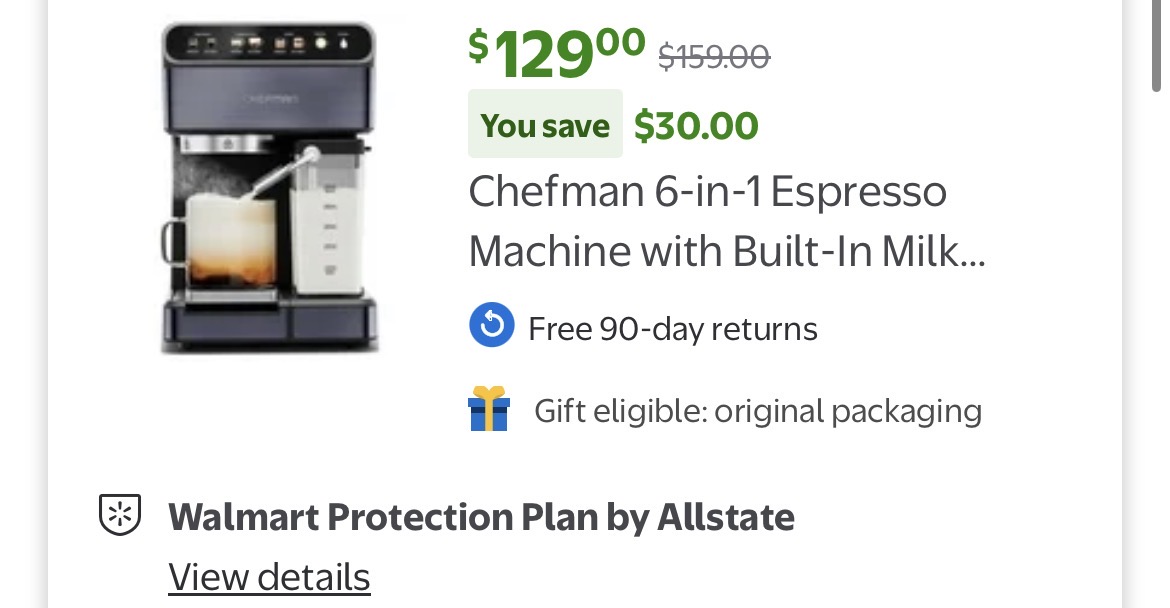Click the control panel on machine photo
The height and width of the screenshot is (608, 1170).
coord(268,44)
